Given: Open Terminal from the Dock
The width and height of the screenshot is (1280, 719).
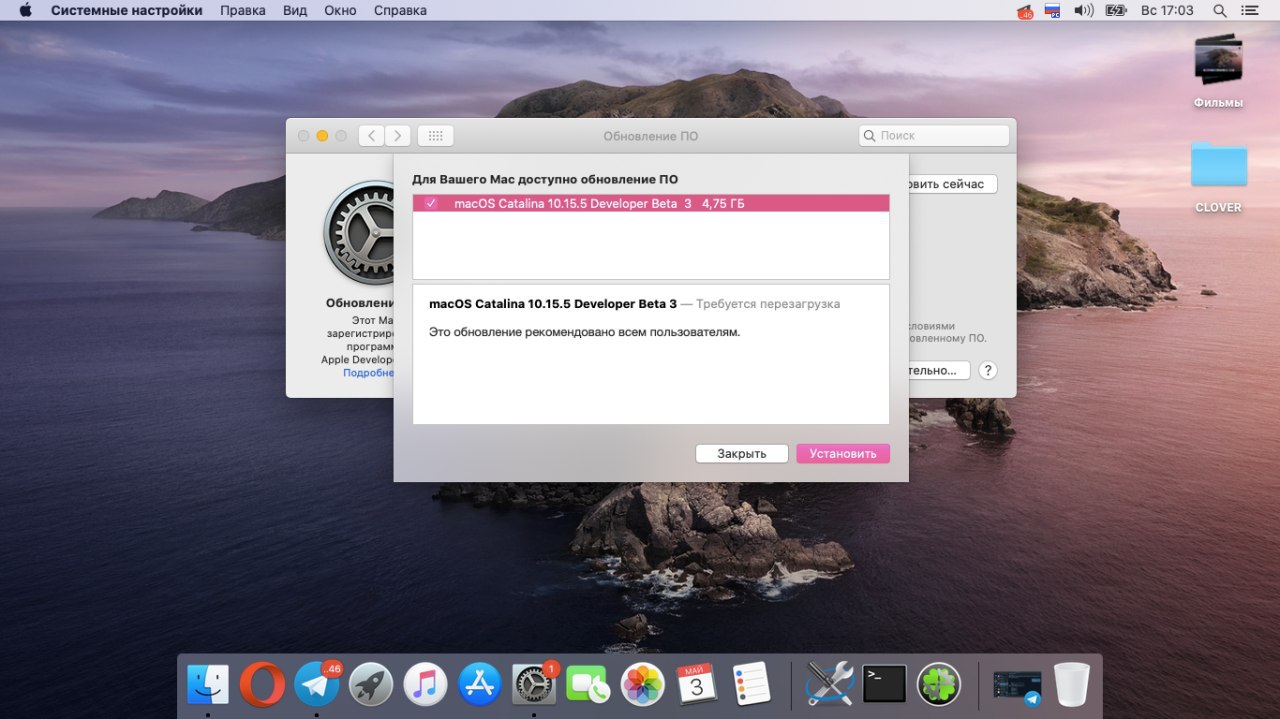Looking at the screenshot, I should (x=884, y=685).
